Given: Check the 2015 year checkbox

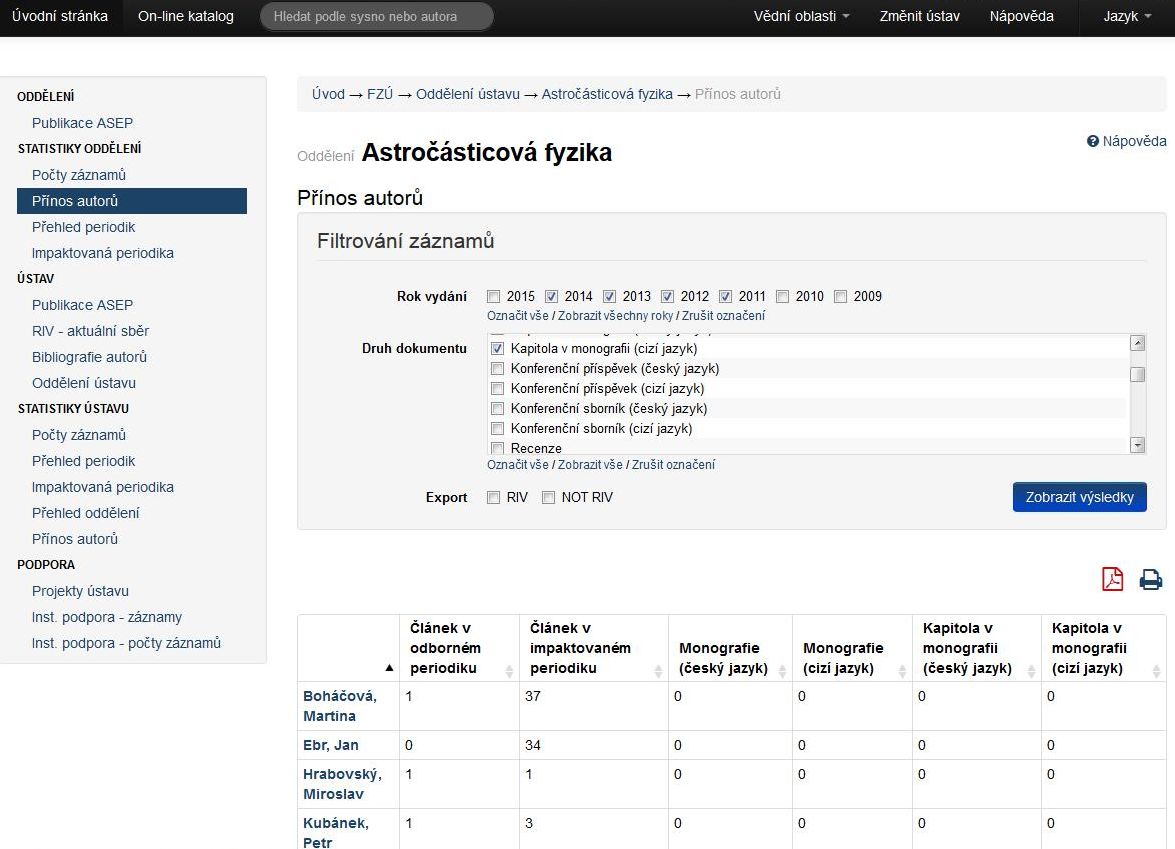Looking at the screenshot, I should 493,297.
